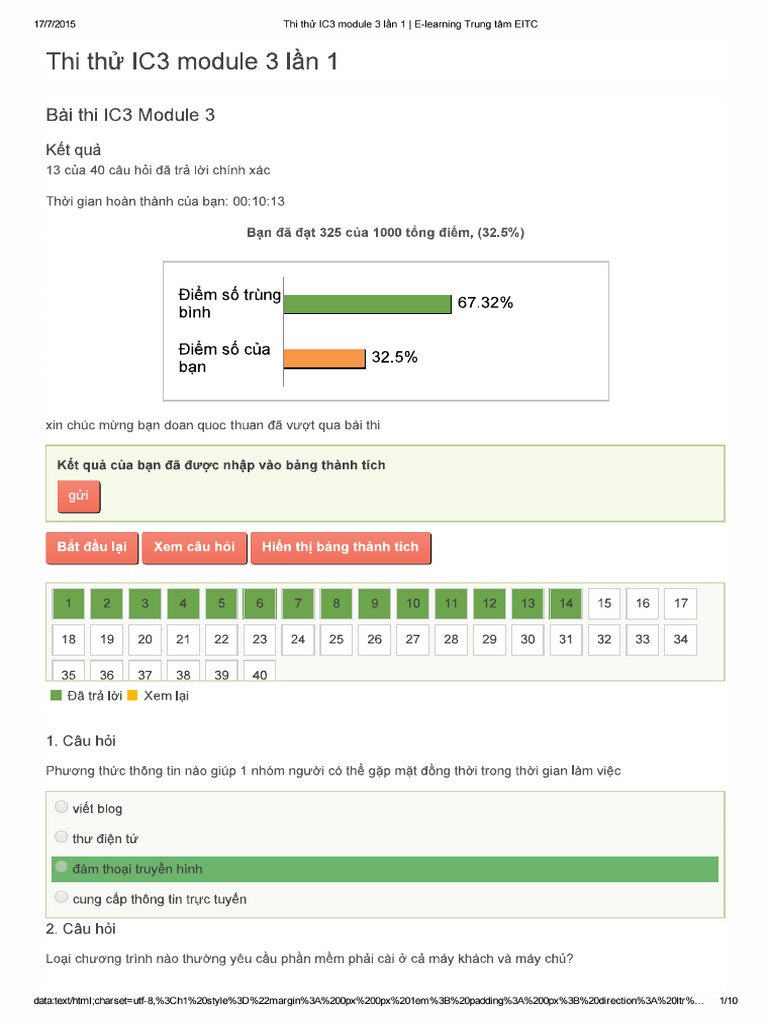Screen dimensions: 768x1024
Task: Open question 34 in the grid
Action: pyautogui.click(x=680, y=639)
